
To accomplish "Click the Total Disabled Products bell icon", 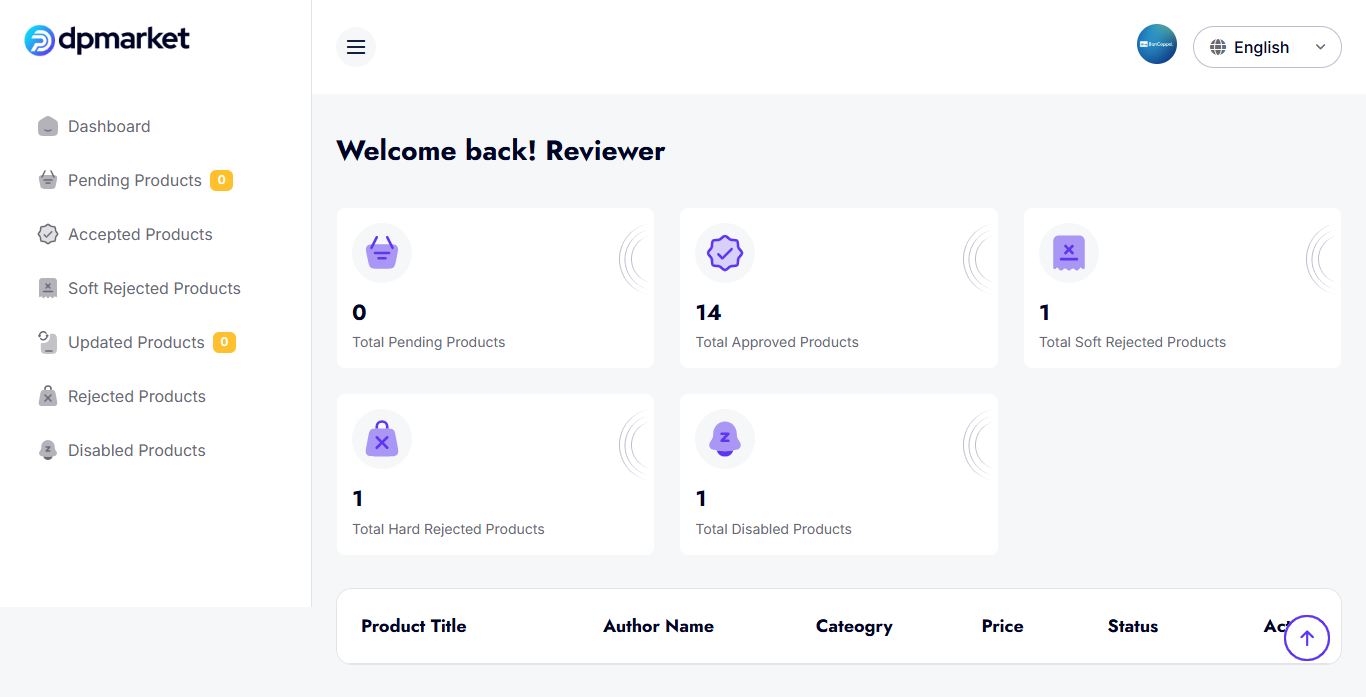I will (724, 439).
